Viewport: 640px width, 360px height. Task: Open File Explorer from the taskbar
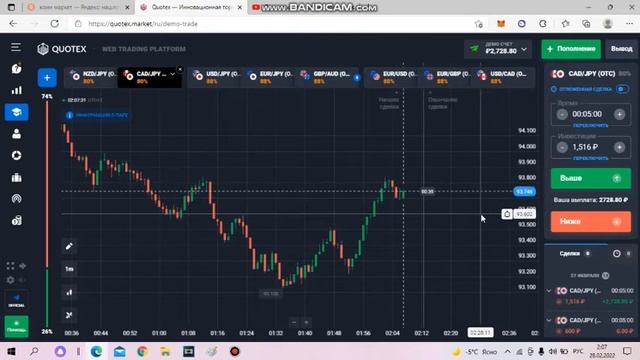(165, 351)
